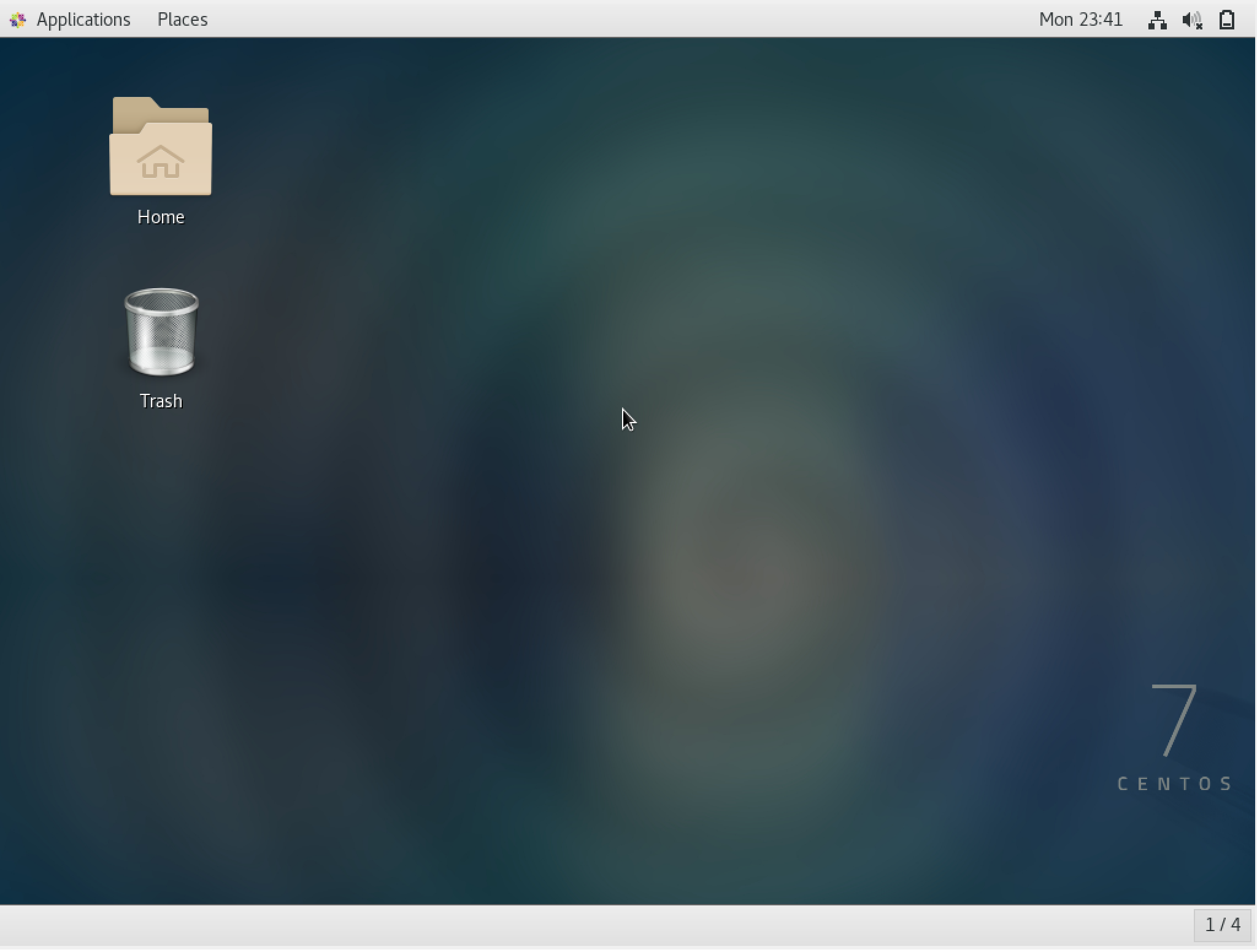Screen dimensions: 1257x952
Task: Click the wired network status icon
Action: pos(1156,20)
